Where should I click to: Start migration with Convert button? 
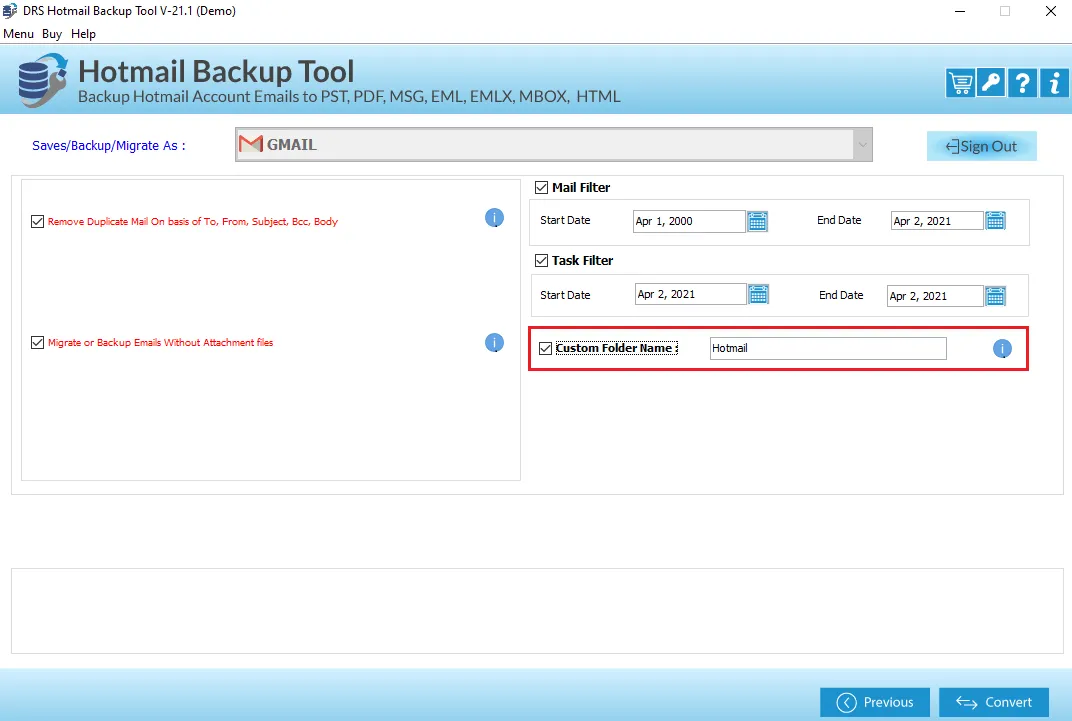tap(994, 702)
